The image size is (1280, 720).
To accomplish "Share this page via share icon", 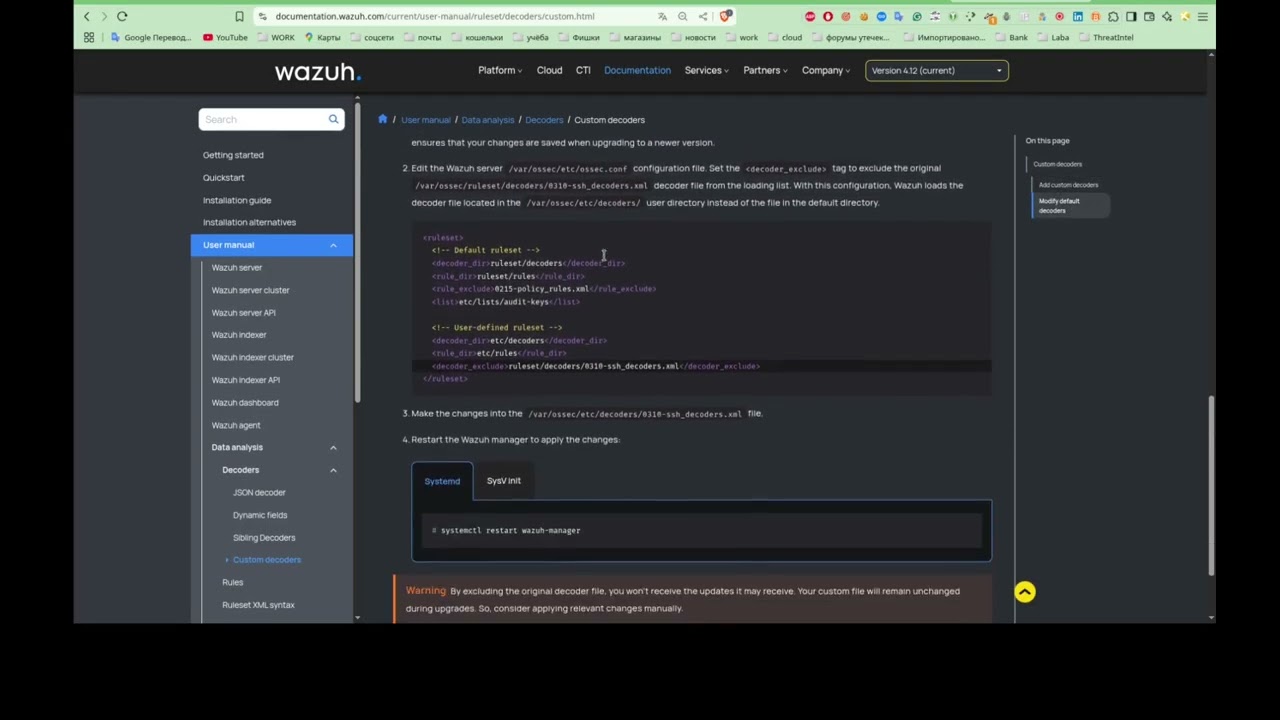I will (703, 16).
